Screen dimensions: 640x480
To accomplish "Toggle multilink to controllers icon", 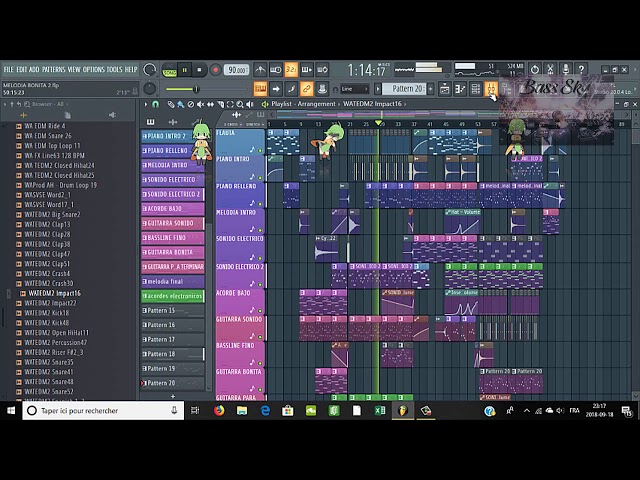I will pos(322,89).
